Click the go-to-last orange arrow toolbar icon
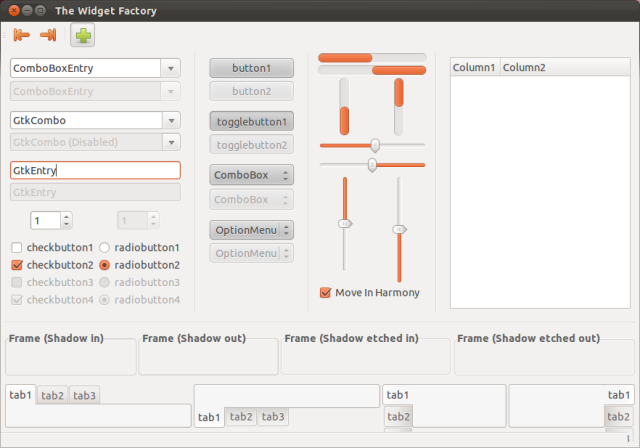The width and height of the screenshot is (640, 448). coord(48,35)
